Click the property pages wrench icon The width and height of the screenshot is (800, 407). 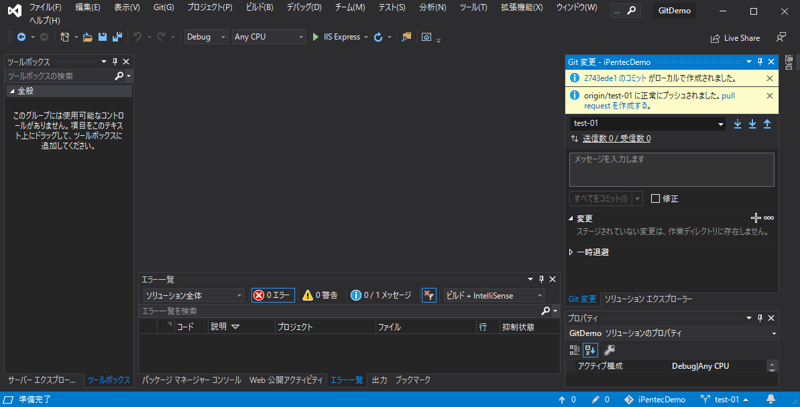point(609,350)
